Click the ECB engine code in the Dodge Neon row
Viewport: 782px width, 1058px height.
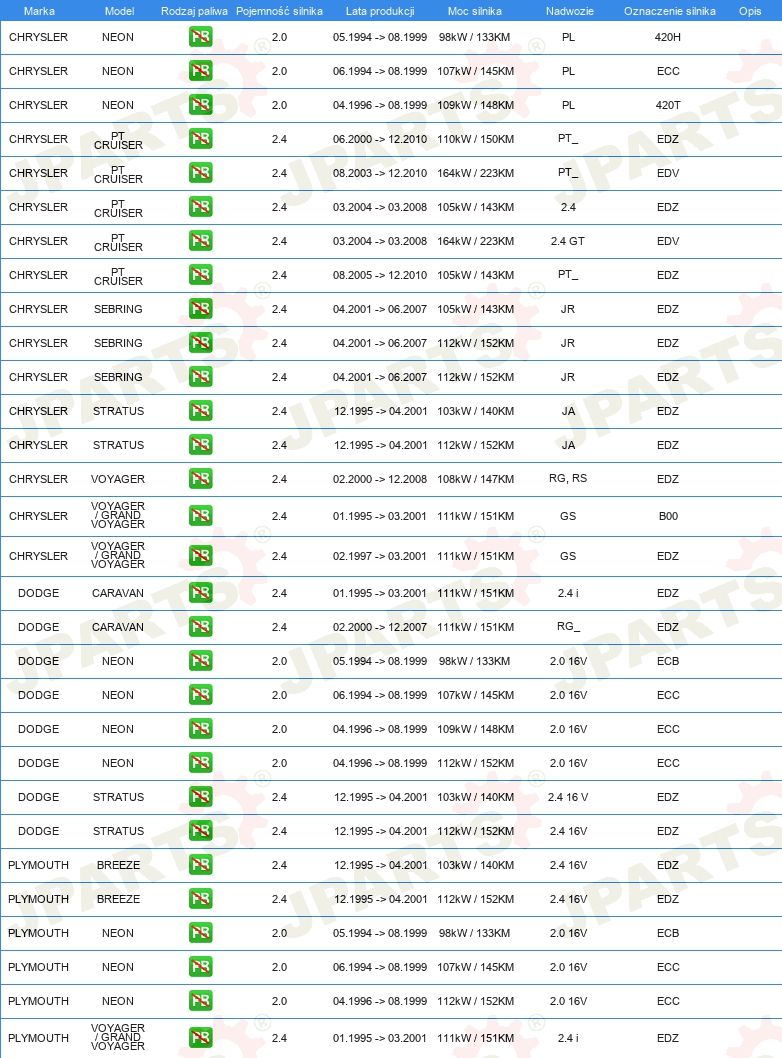tap(668, 661)
